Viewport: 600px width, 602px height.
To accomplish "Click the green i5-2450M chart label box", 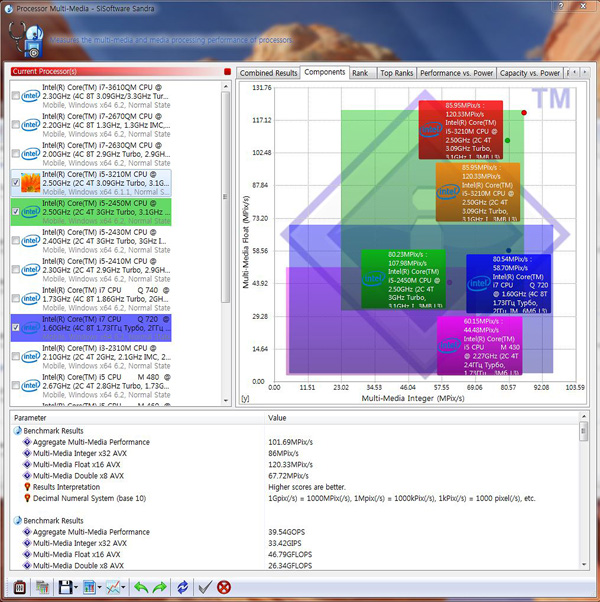I will pos(403,279).
